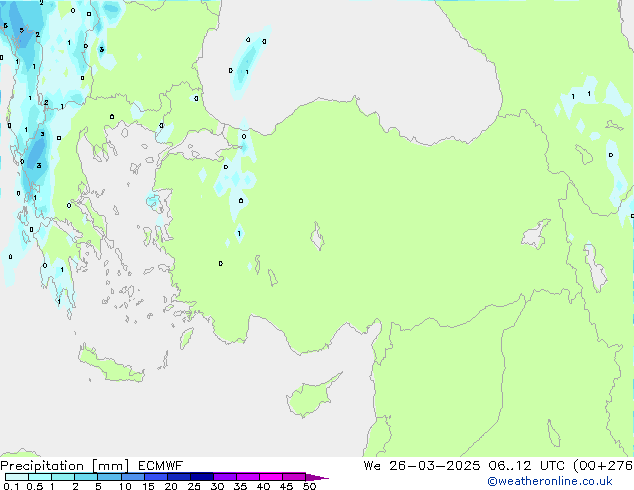
Task: Choose the 15–20 mm blue legend swatch
Action: (x=156, y=477)
